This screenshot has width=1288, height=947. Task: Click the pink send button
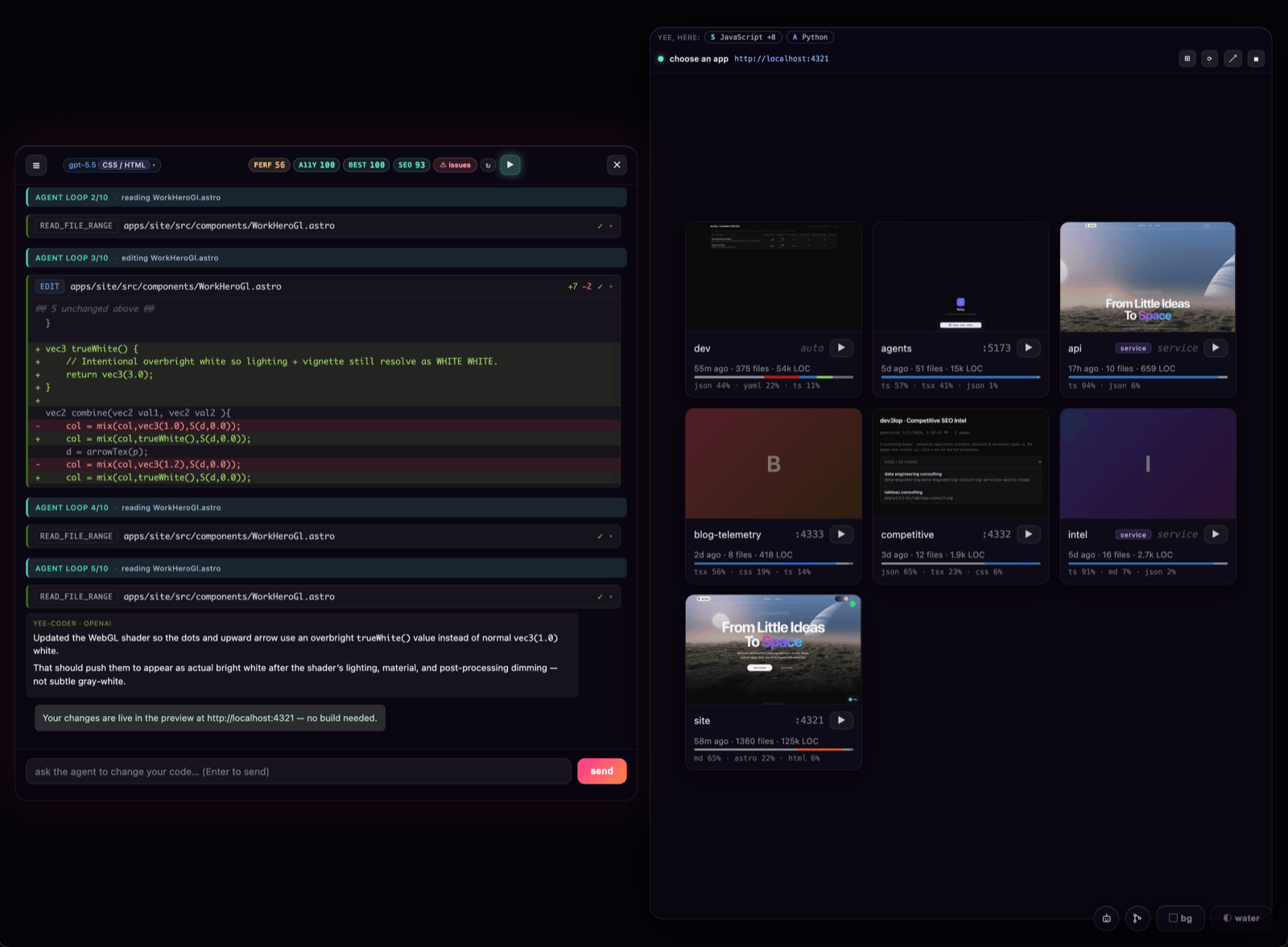point(601,772)
